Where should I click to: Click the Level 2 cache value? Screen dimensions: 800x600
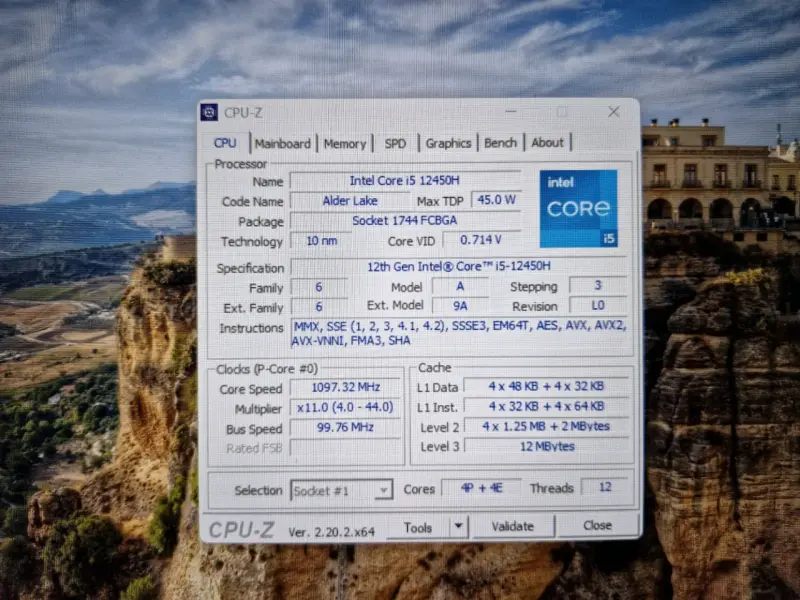click(x=546, y=426)
